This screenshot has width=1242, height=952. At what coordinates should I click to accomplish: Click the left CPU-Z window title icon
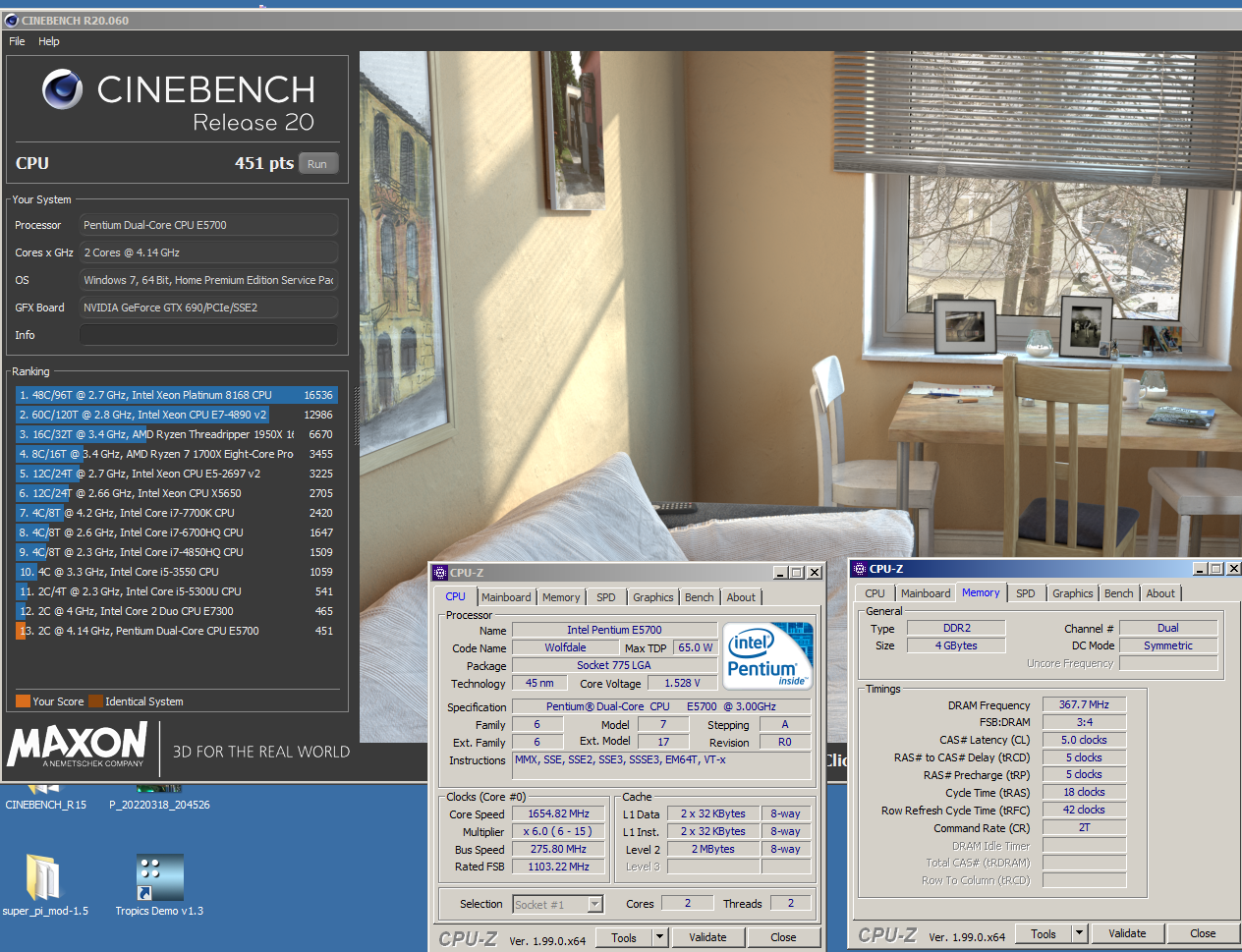tap(440, 572)
